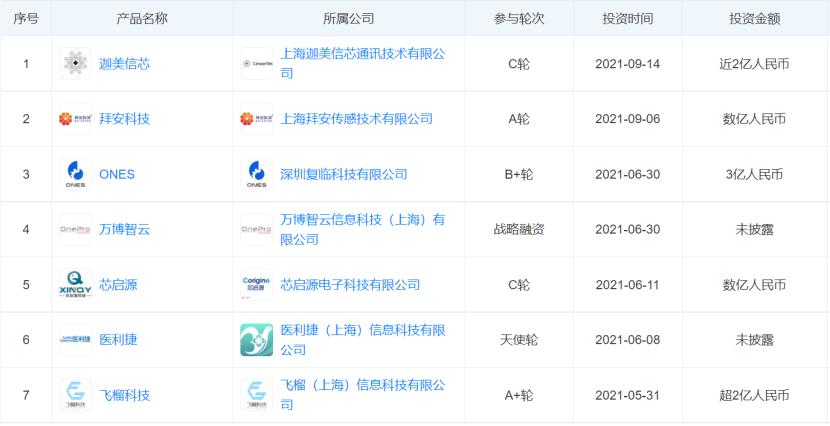Select 未披露 in 医利捷 row
This screenshot has height=426, width=830.
point(754,340)
